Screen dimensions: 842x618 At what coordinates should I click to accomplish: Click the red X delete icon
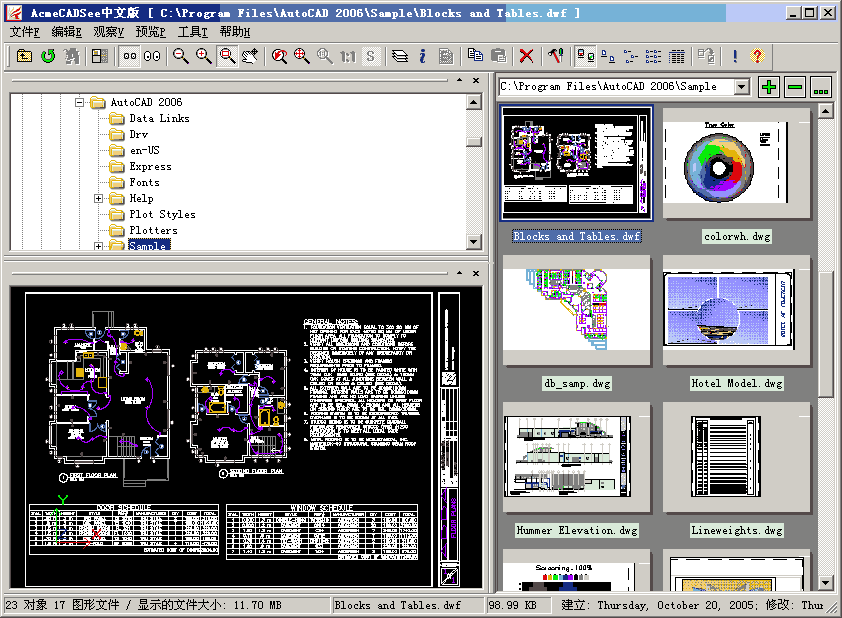(527, 56)
